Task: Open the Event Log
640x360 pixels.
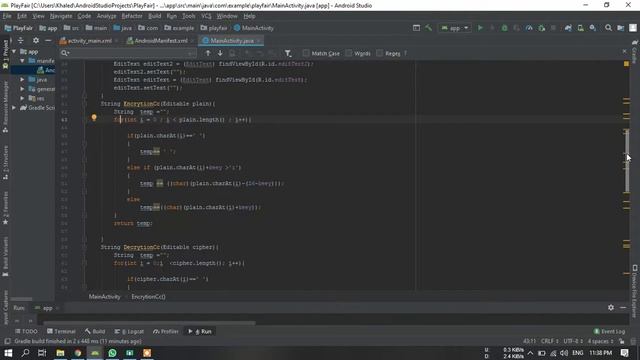Action: (x=609, y=331)
